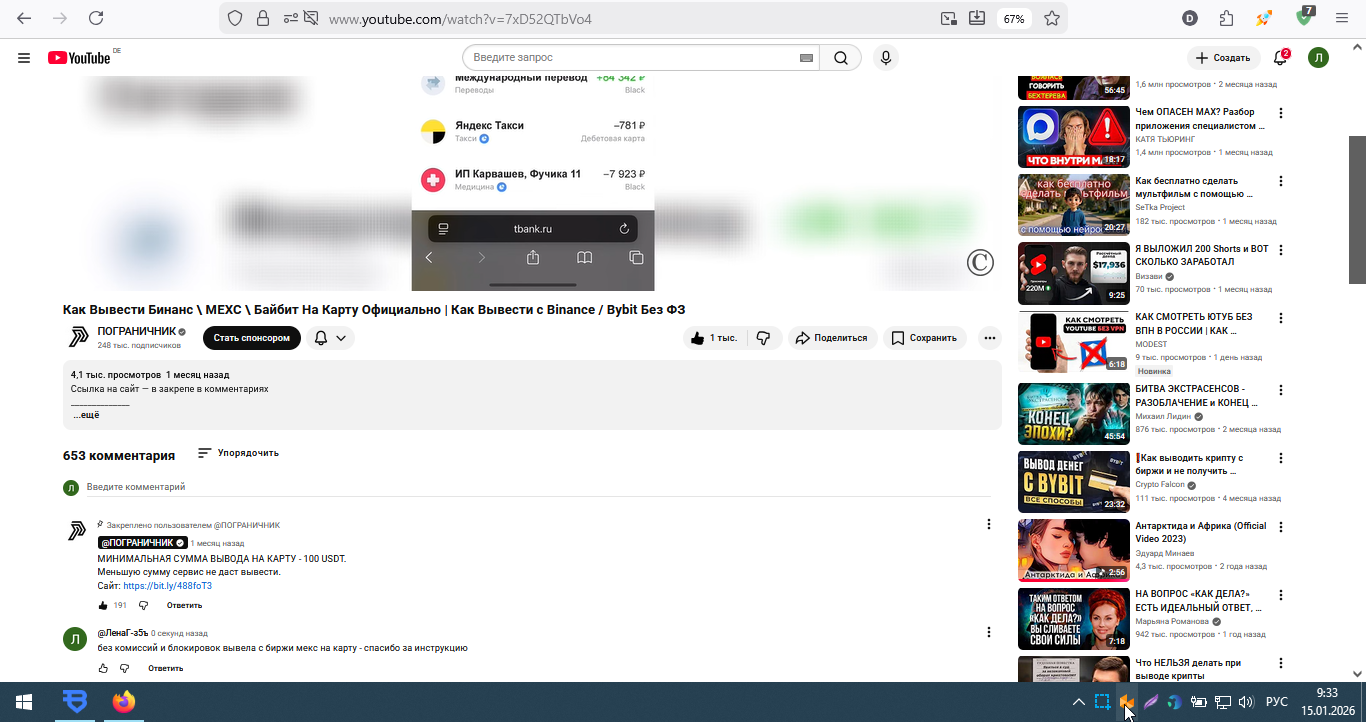This screenshot has height=722, width=1366.
Task: Open the Упорядочить comment sort dropdown
Action: click(238, 453)
